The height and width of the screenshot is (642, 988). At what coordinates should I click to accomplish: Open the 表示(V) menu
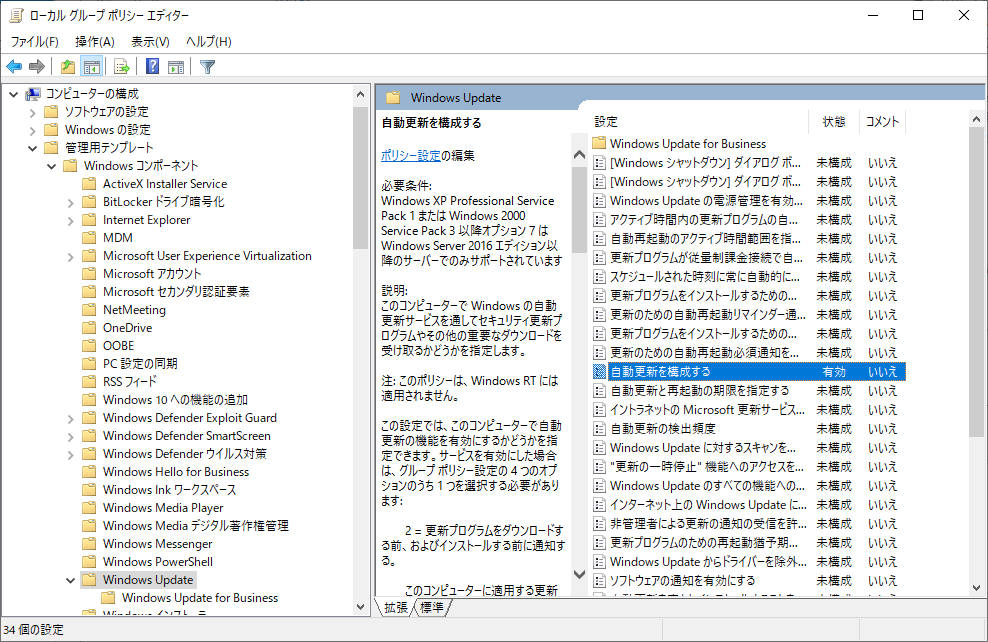pyautogui.click(x=150, y=42)
